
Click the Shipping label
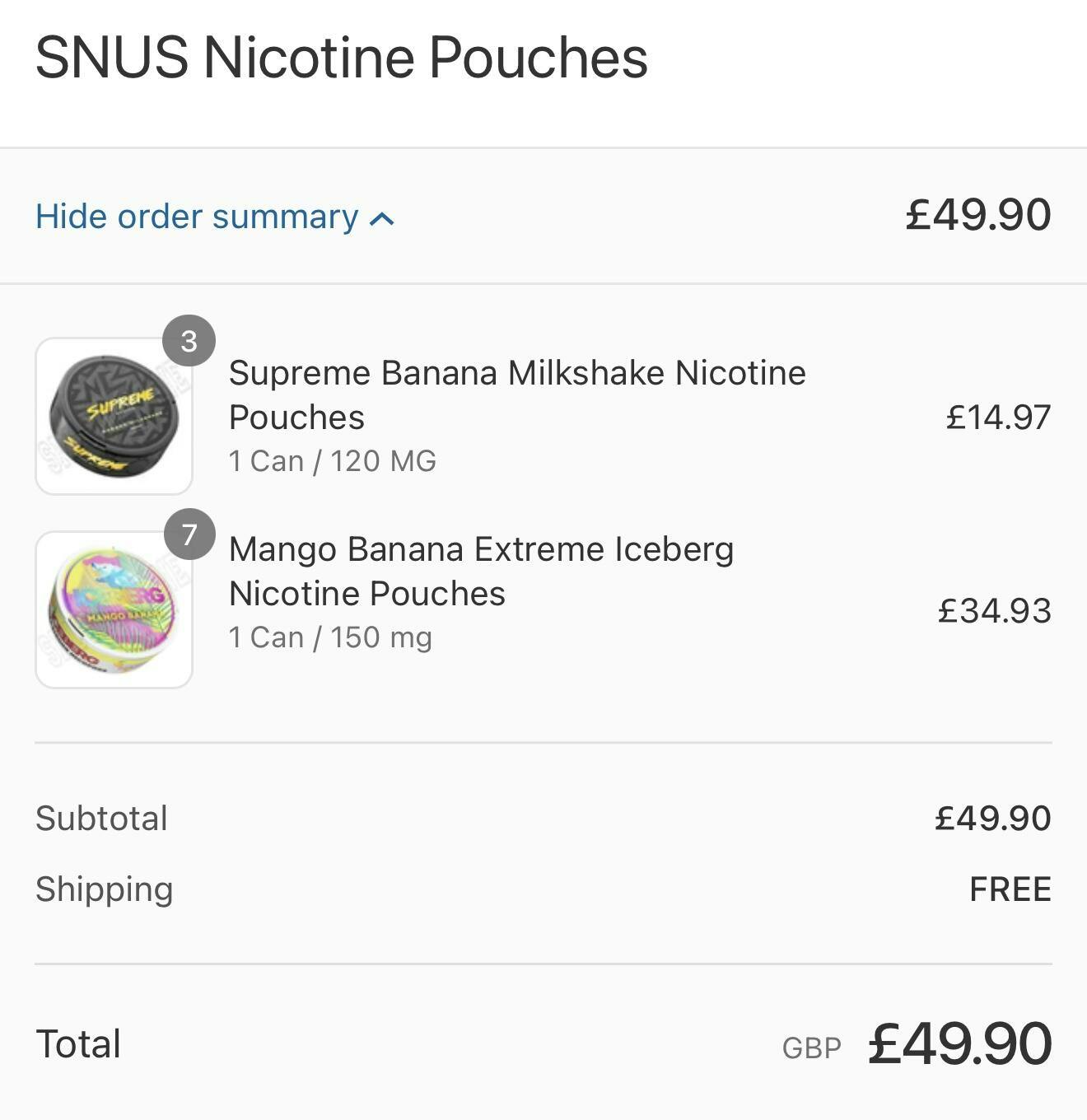click(x=105, y=889)
